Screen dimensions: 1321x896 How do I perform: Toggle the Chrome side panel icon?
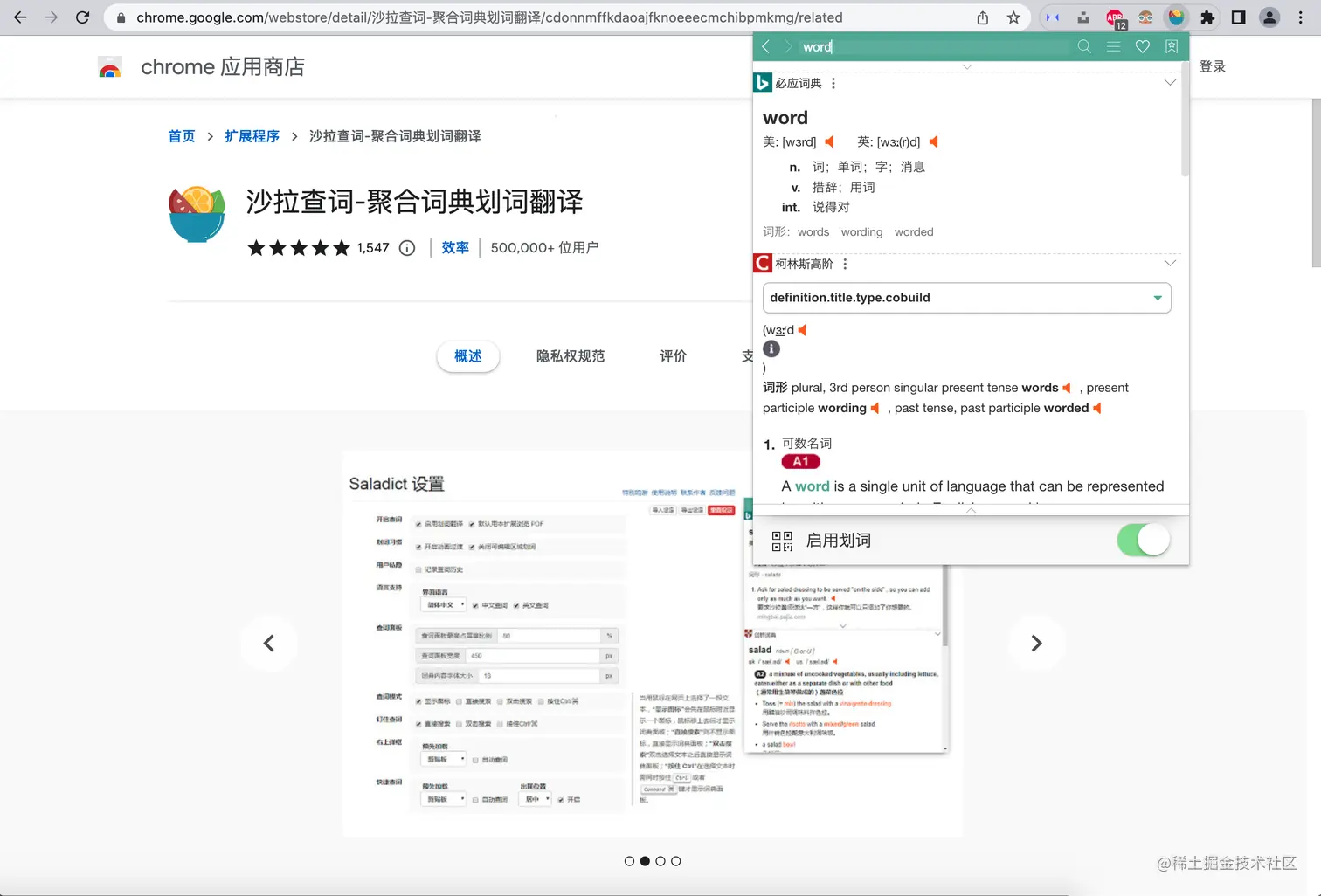1238,17
